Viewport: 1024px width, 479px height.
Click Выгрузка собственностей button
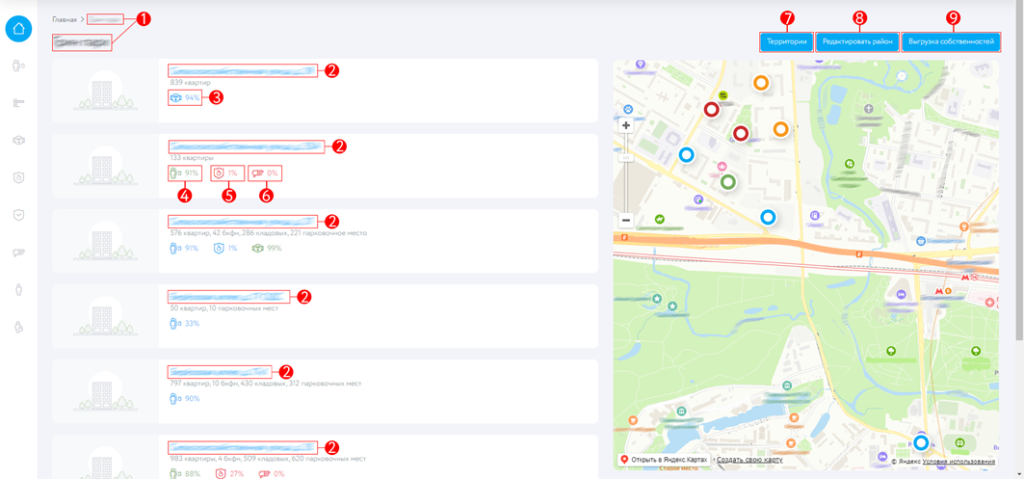[950, 42]
